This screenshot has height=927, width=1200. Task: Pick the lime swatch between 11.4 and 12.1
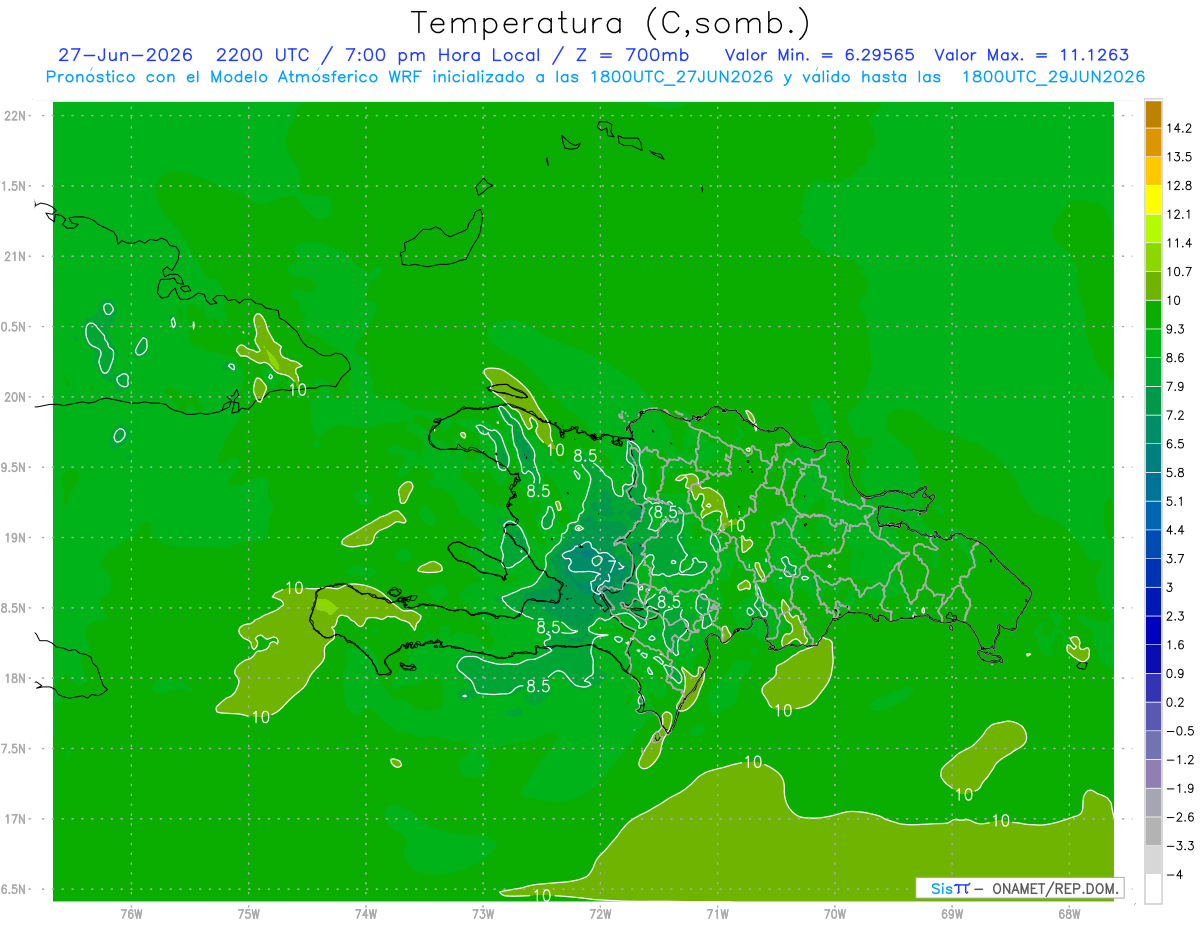[x=1153, y=229]
